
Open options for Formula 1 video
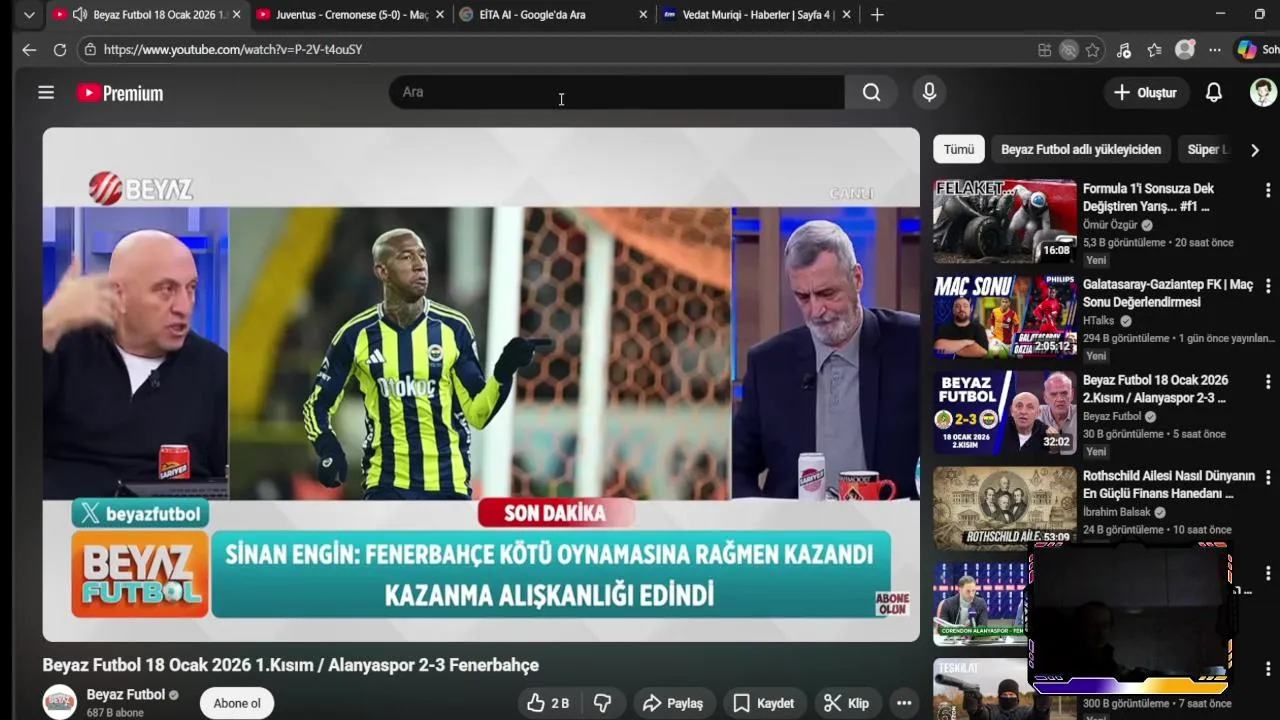tap(1268, 190)
